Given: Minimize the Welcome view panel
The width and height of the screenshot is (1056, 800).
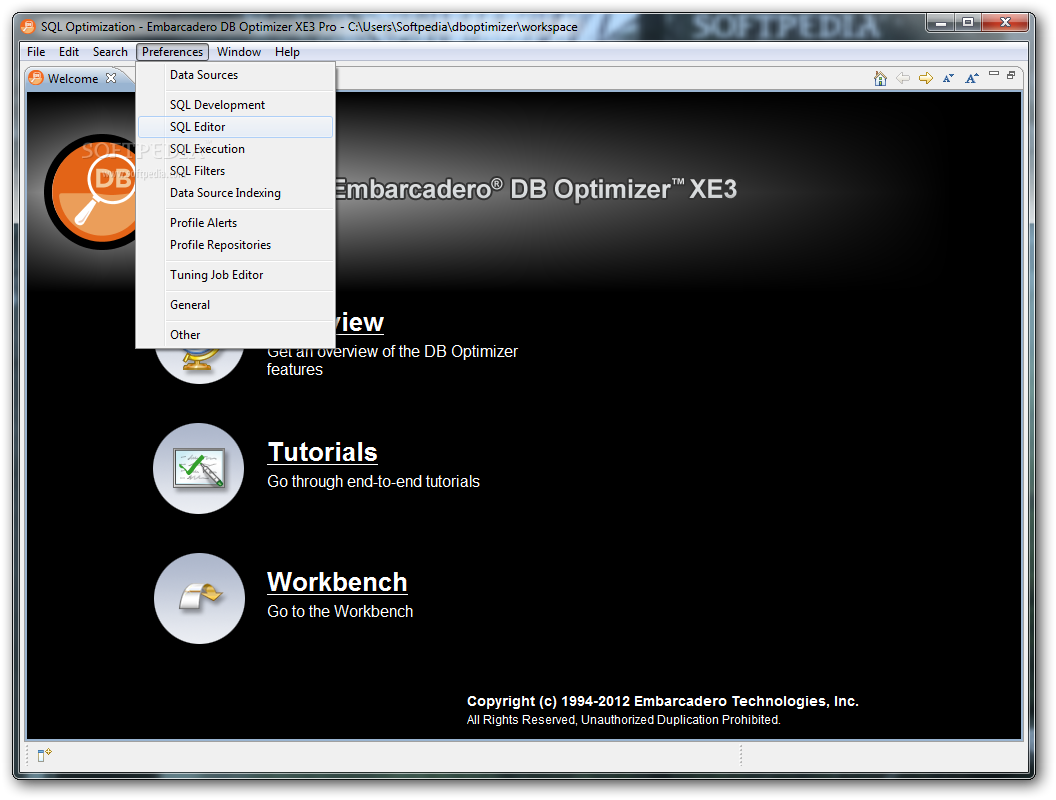Looking at the screenshot, I should tap(993, 73).
